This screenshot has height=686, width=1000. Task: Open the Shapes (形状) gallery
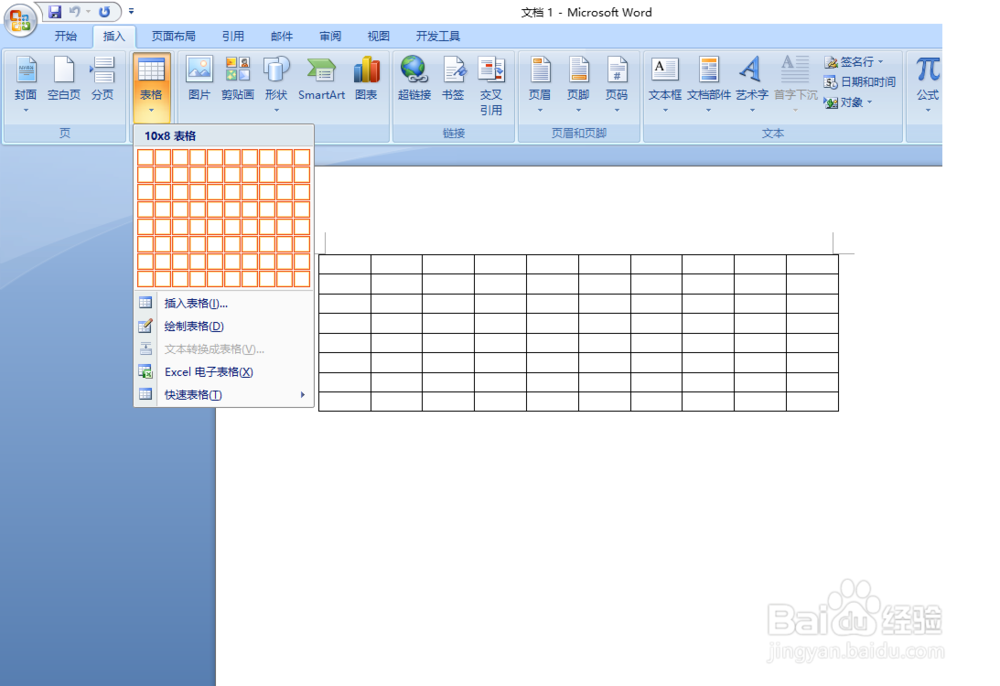pyautogui.click(x=276, y=84)
